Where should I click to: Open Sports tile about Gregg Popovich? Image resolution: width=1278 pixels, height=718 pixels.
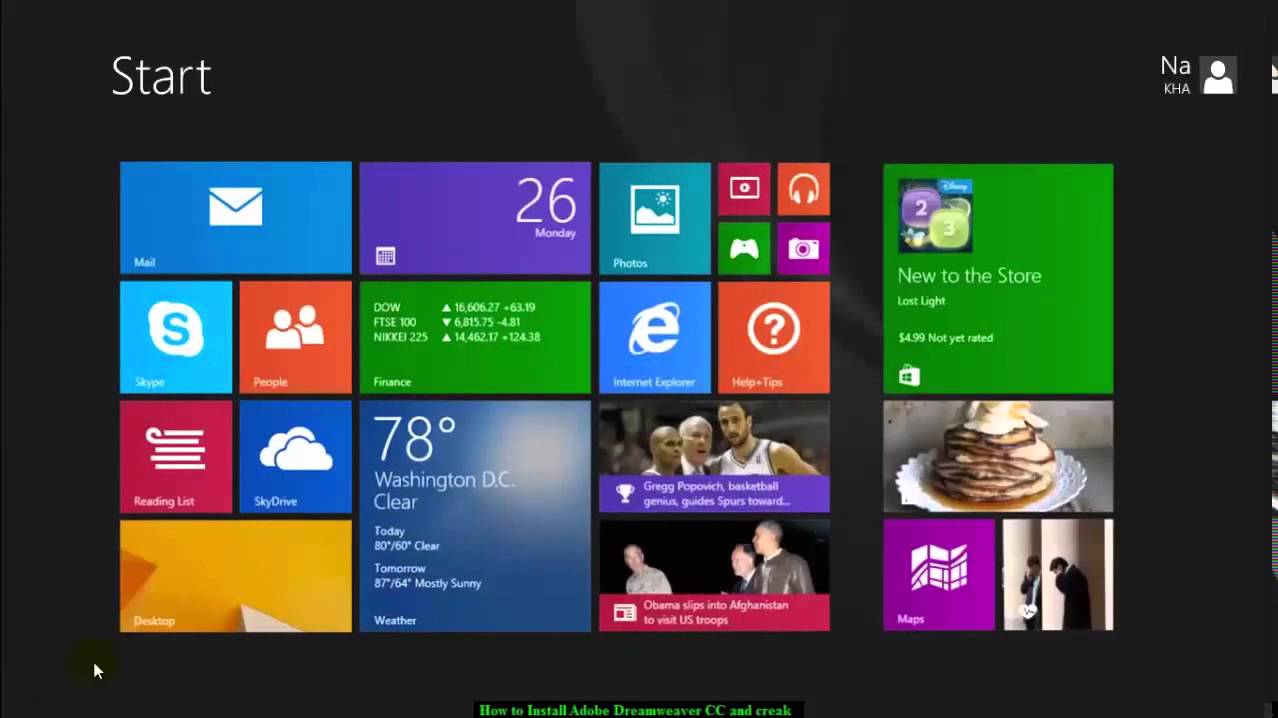(x=714, y=457)
